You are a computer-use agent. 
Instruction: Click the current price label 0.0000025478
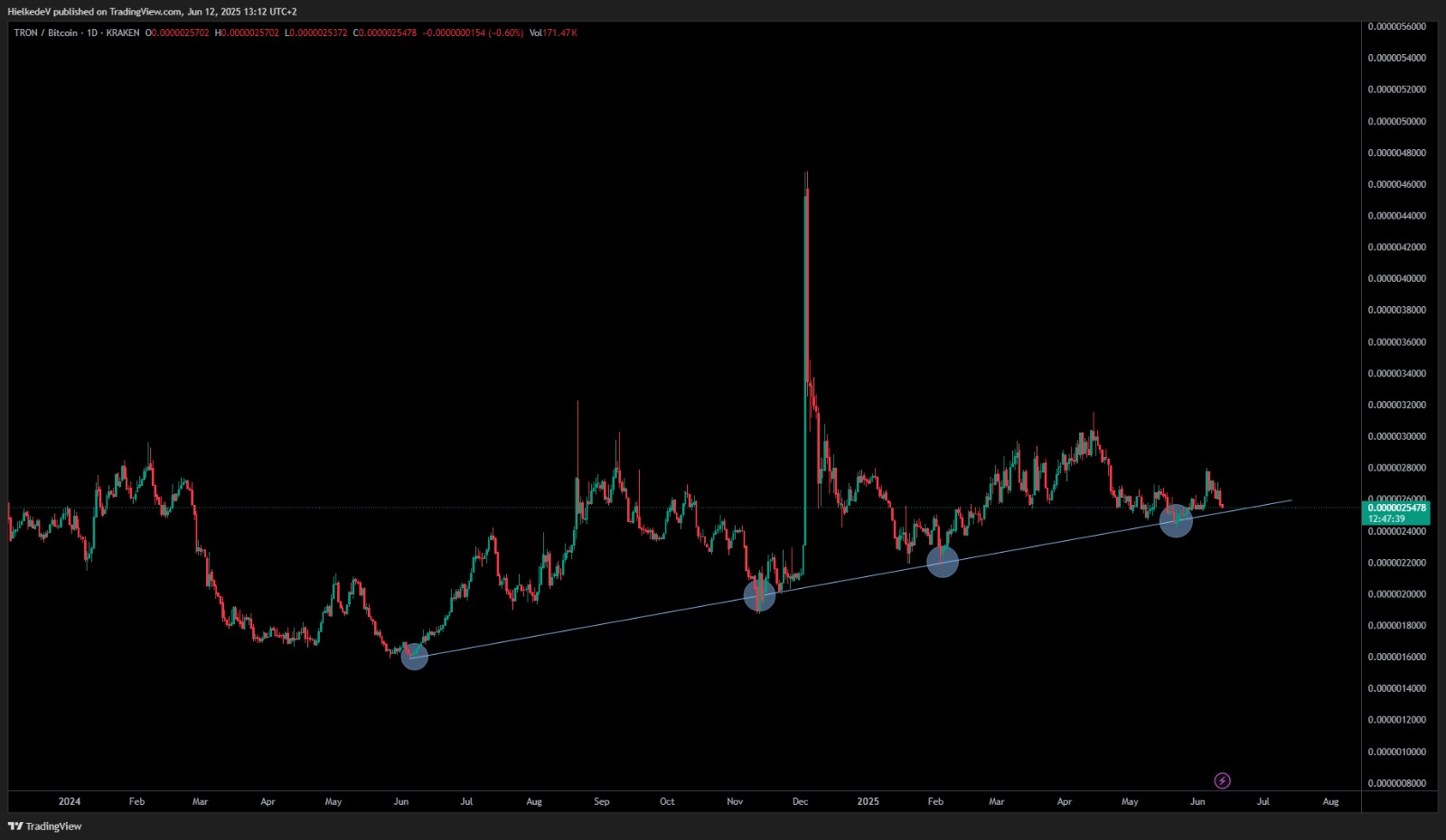click(1396, 508)
